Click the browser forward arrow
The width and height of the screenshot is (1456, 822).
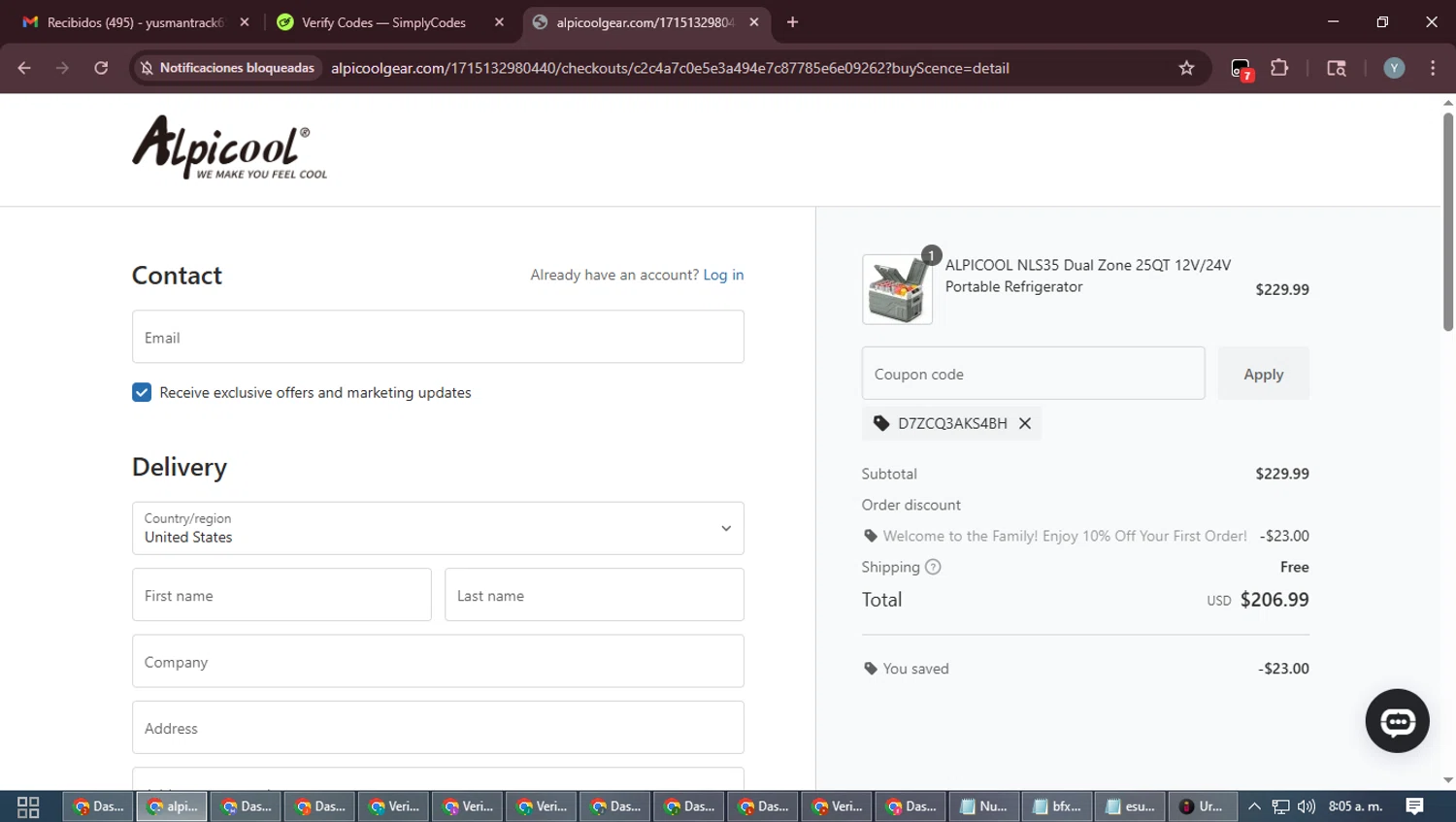click(62, 68)
